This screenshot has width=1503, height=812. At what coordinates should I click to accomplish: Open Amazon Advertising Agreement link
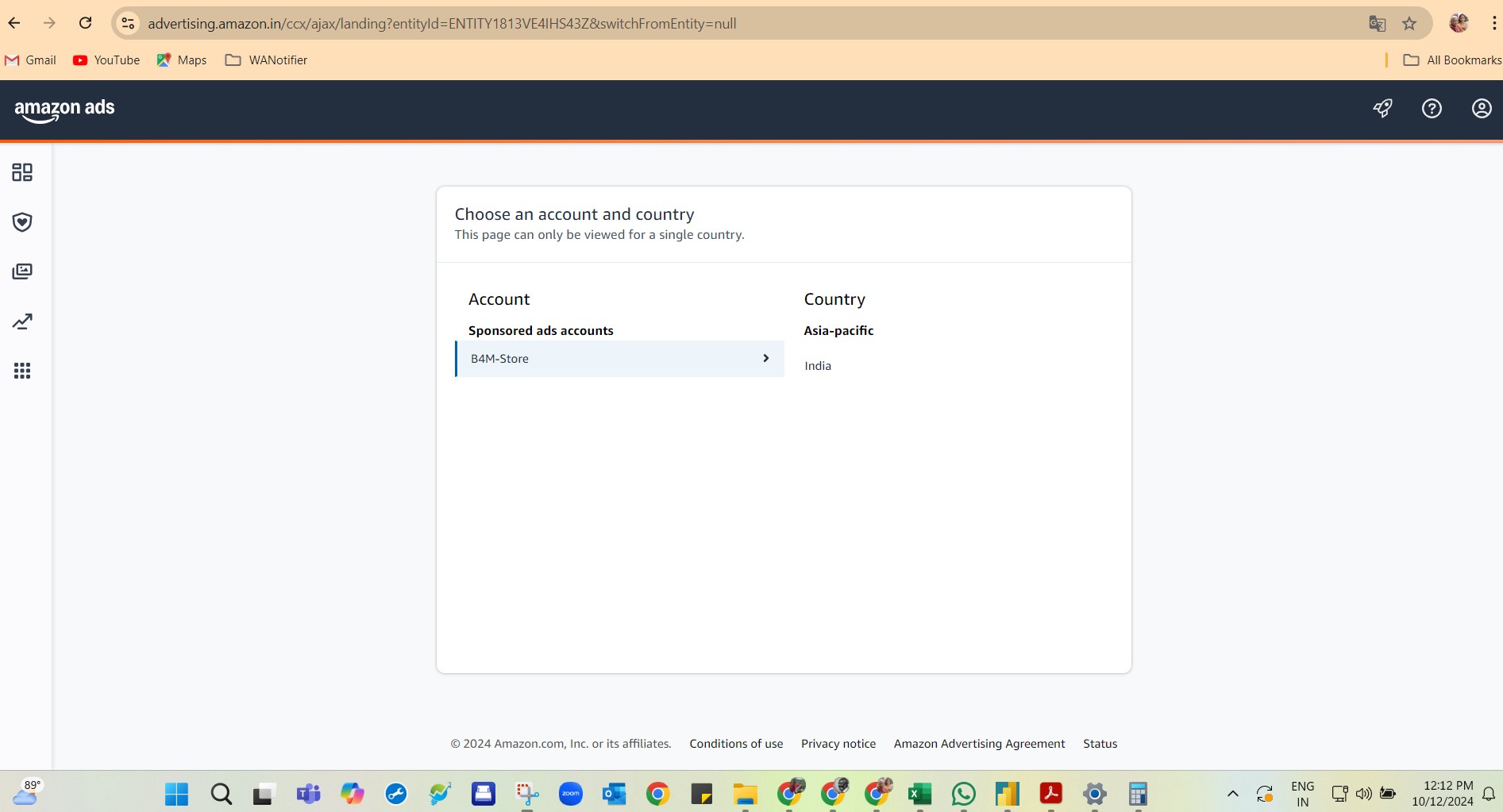980,744
